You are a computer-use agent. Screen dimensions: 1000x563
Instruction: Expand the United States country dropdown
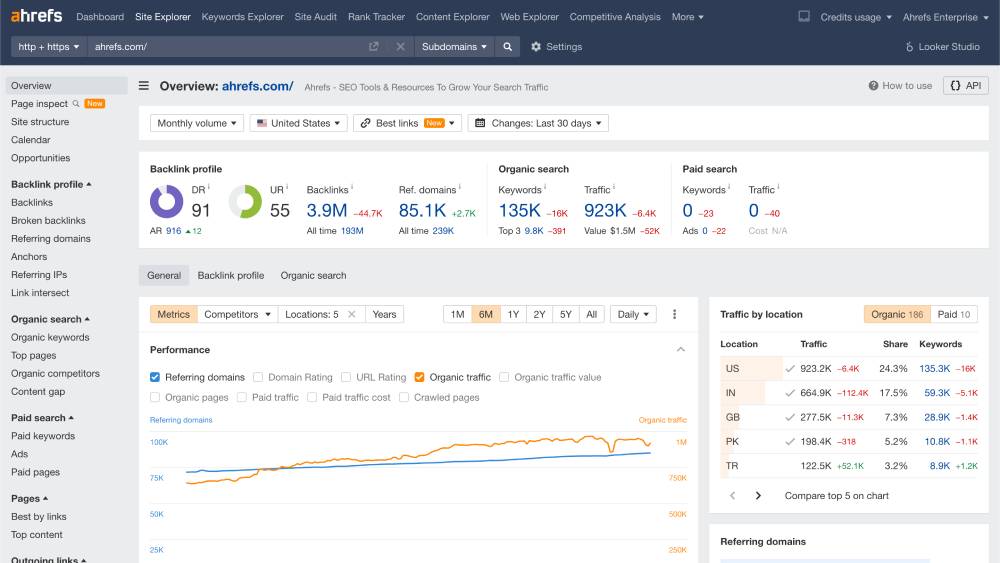coord(298,123)
